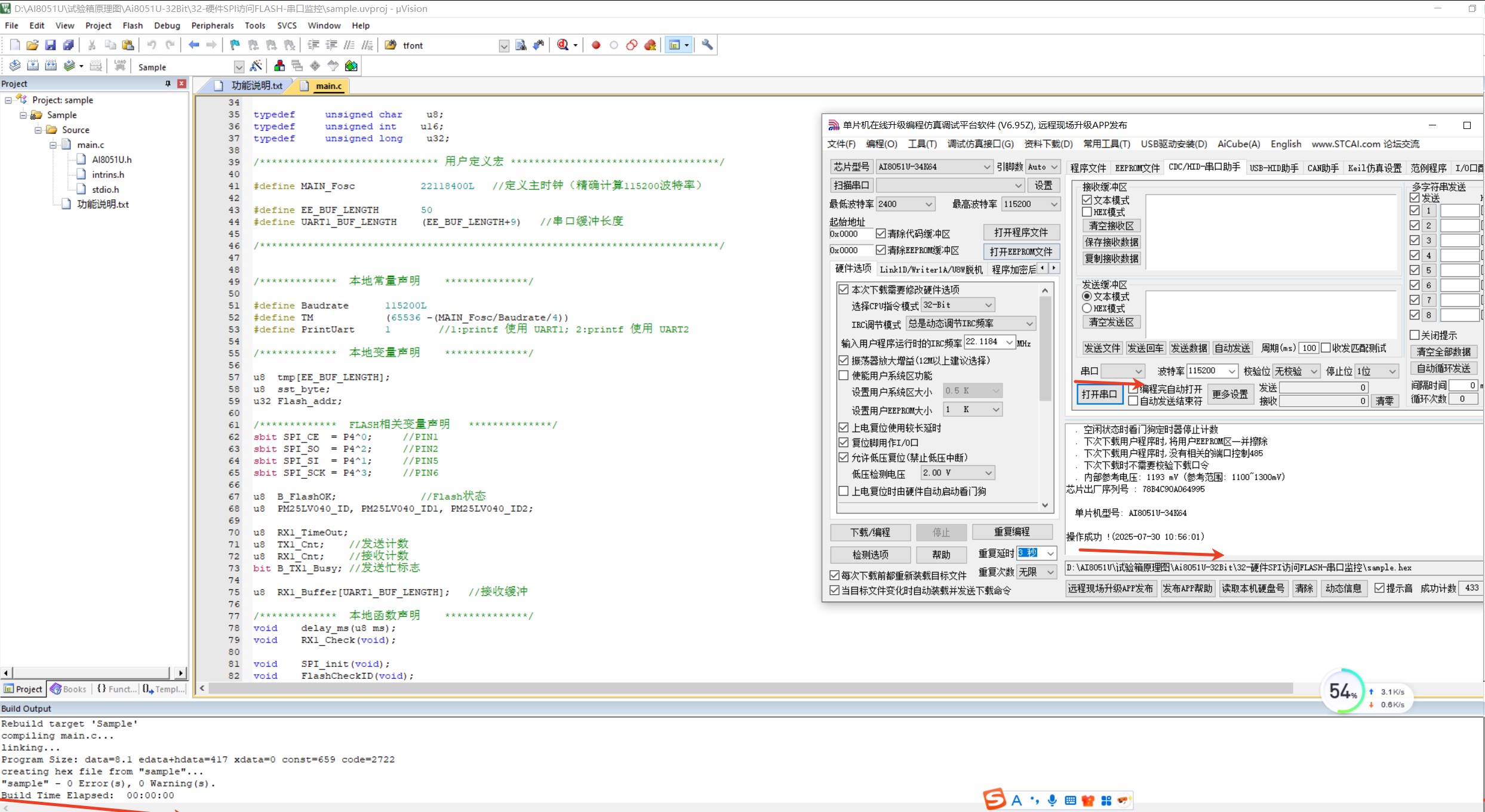This screenshot has width=1485, height=812.
Task: Create a new file via toolbar icon
Action: (15, 45)
